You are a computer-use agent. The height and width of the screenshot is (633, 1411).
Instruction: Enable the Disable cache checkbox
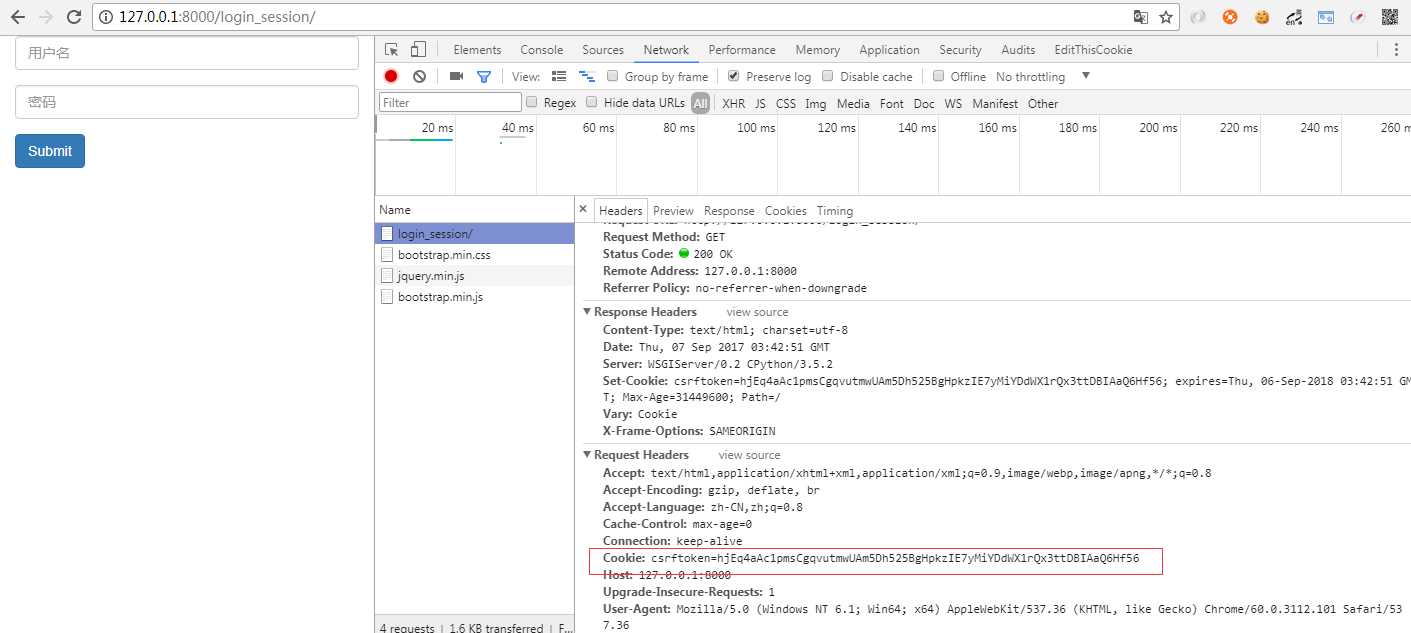coord(828,76)
